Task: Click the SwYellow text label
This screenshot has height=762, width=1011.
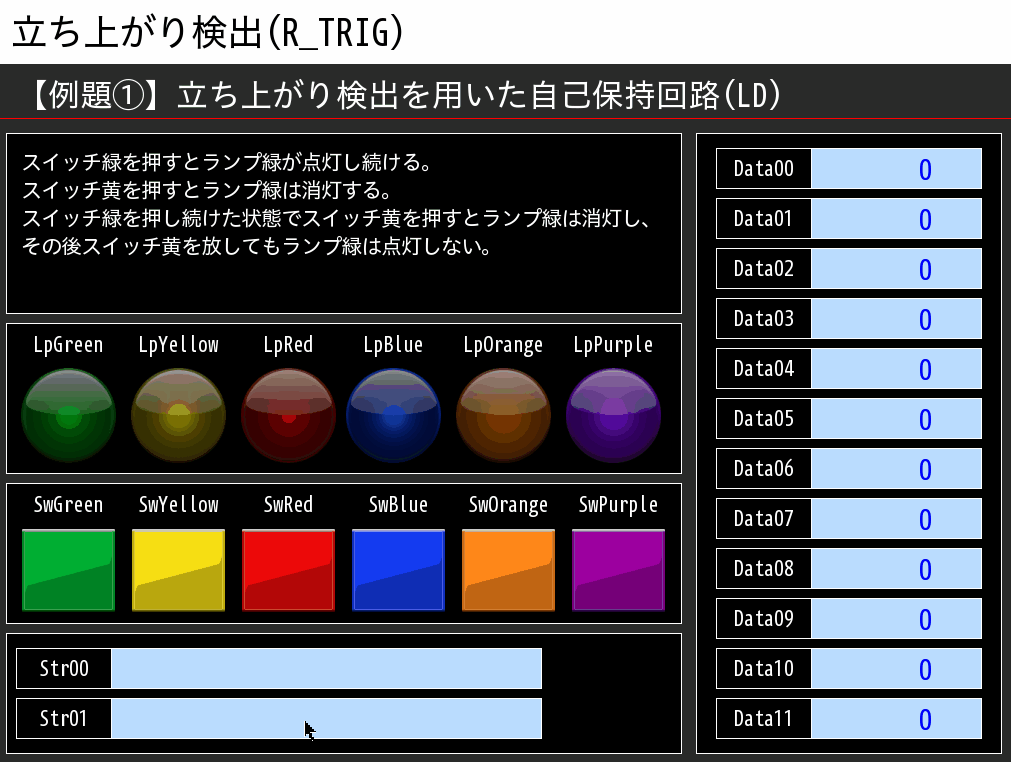Action: [179, 505]
